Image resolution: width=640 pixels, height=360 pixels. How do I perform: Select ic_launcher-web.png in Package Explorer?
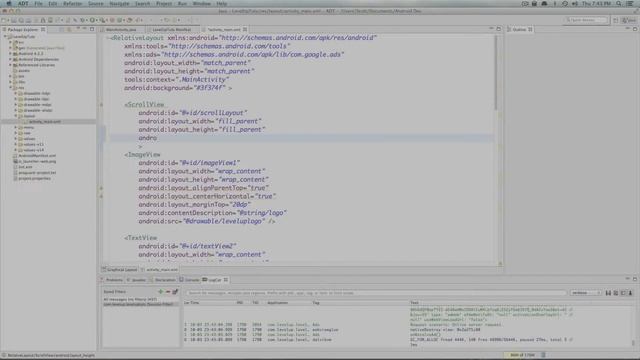37,161
